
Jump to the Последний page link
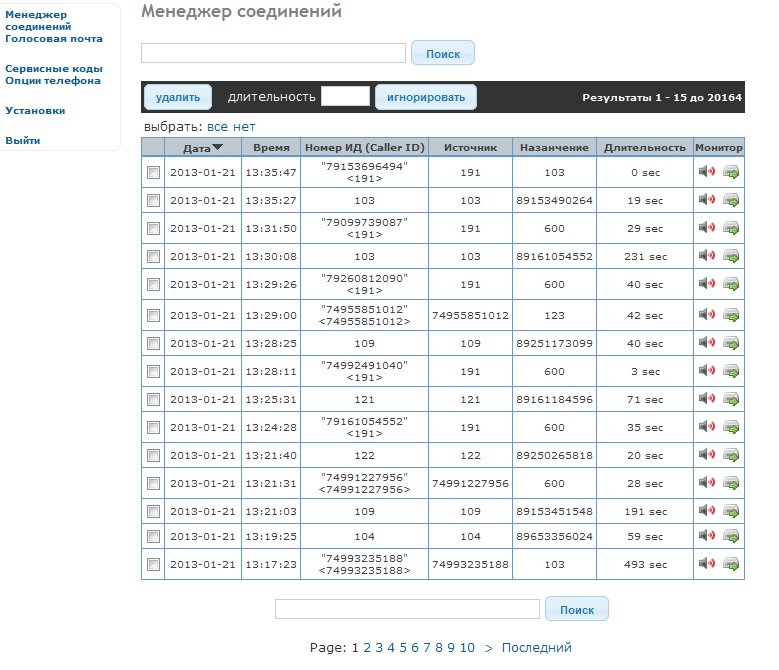point(536,648)
